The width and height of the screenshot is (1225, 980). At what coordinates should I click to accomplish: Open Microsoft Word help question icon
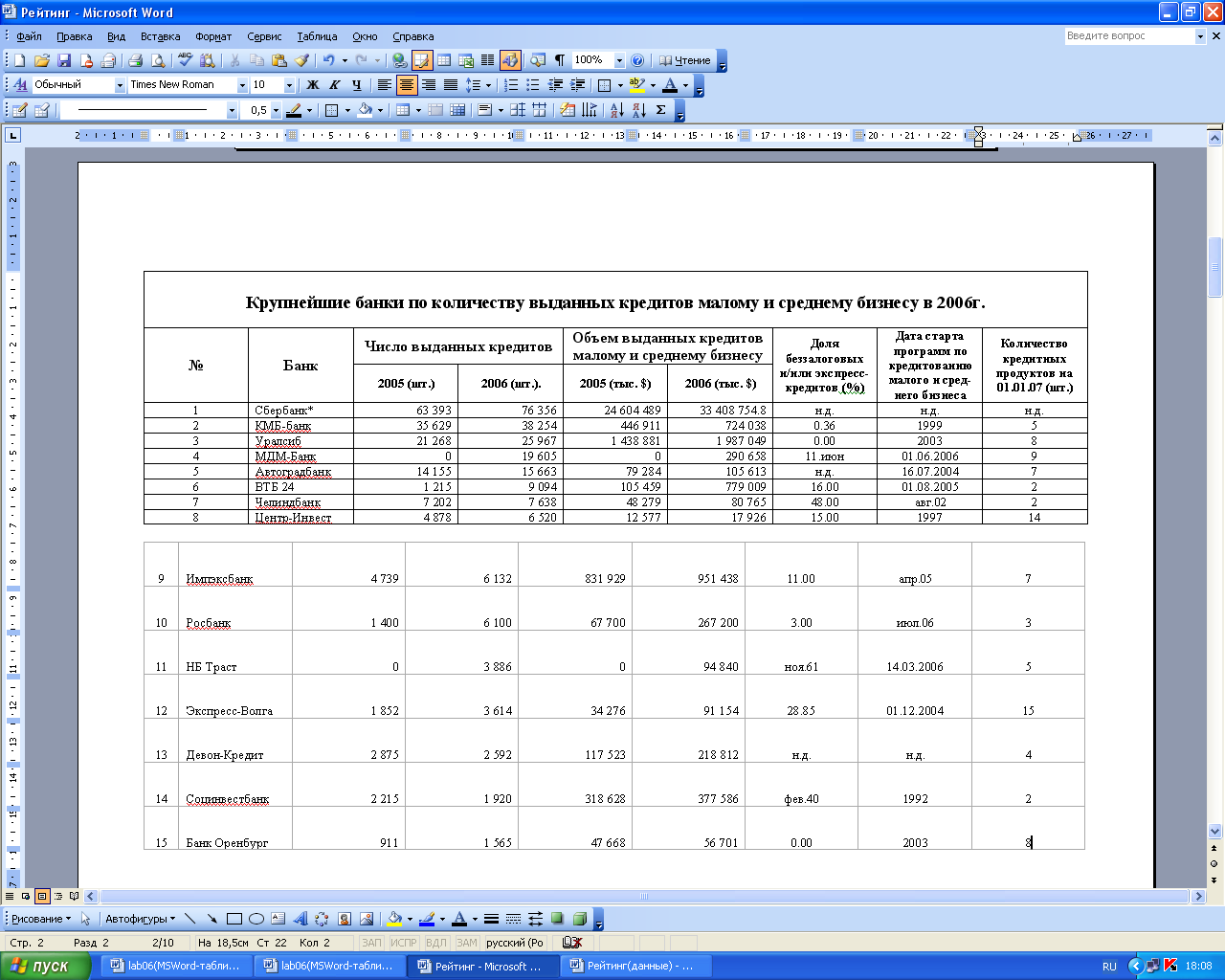(637, 60)
